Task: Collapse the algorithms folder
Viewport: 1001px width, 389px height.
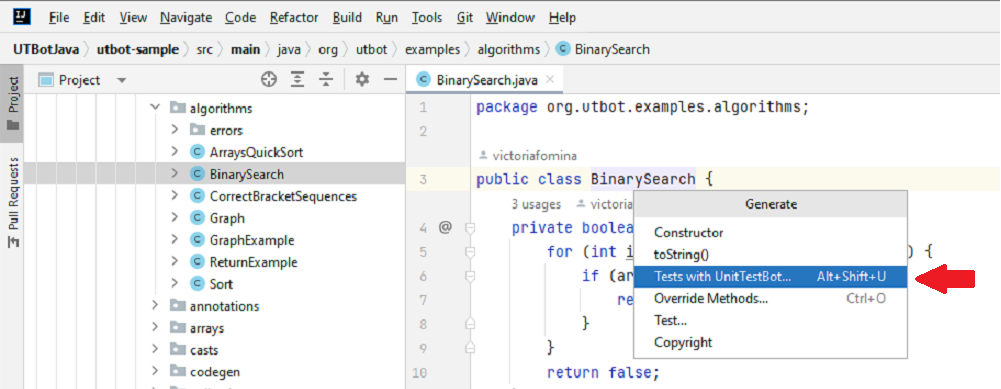Action: [x=154, y=109]
